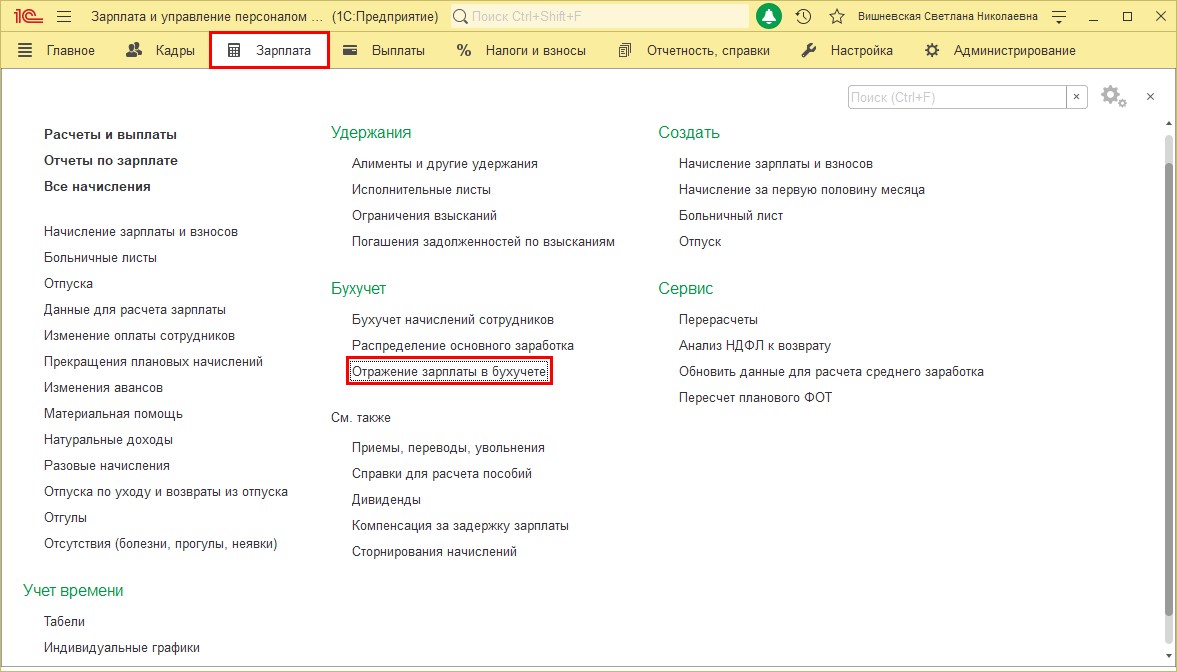Screen dimensions: 1177x672
Task: Switch to Настройка section
Action: [861, 50]
